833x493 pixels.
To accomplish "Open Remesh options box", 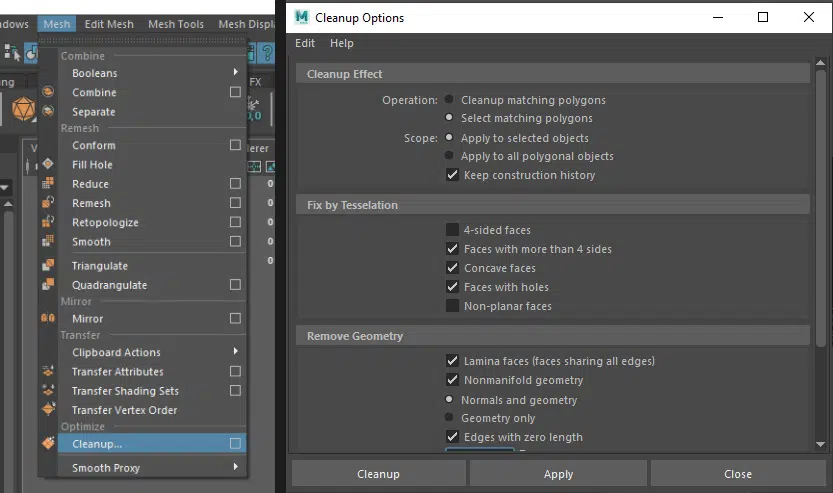I will pos(235,202).
